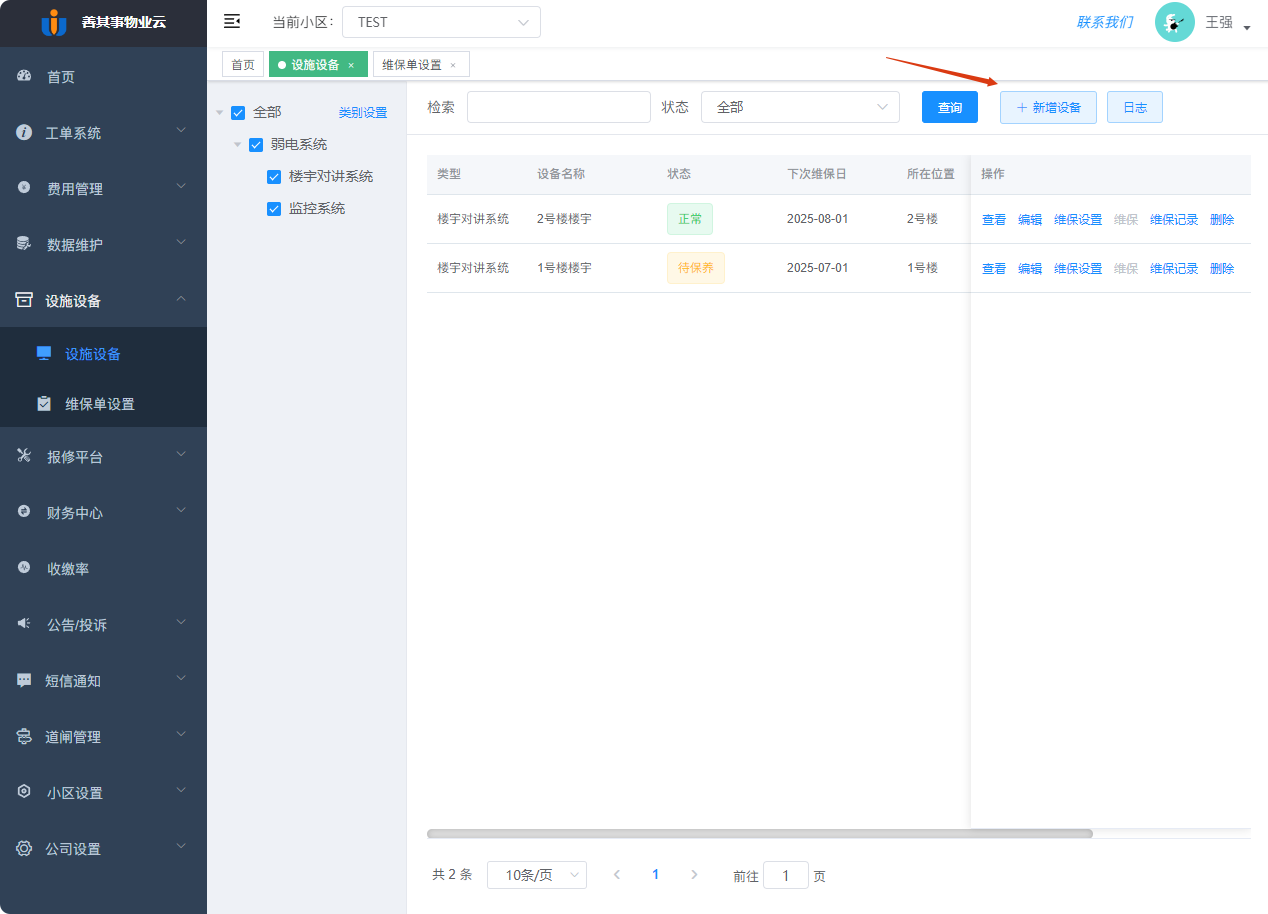This screenshot has height=914, width=1268.
Task: Uncheck the 全部 checkbox in category tree
Action: point(238,112)
